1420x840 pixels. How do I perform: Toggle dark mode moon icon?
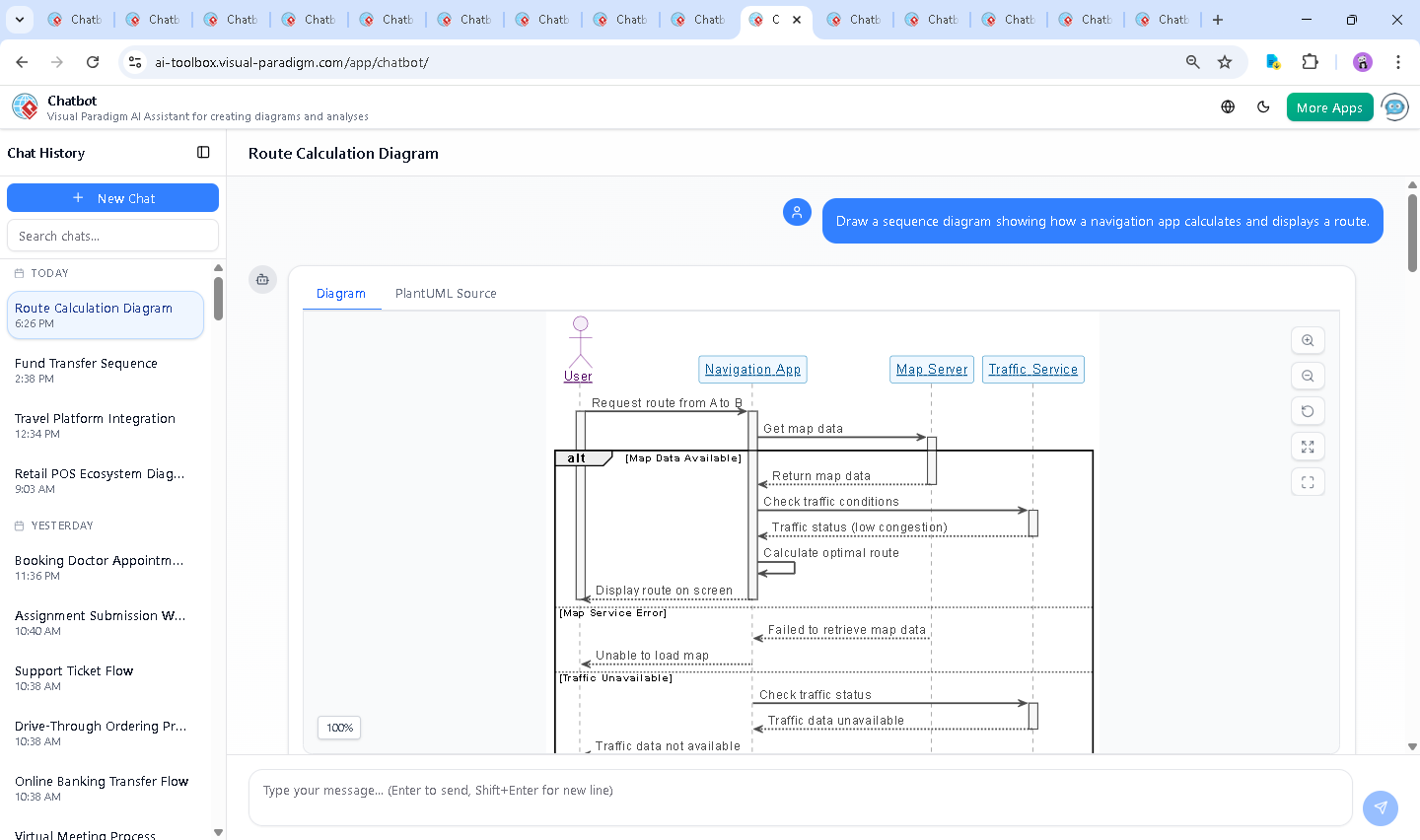[x=1263, y=107]
